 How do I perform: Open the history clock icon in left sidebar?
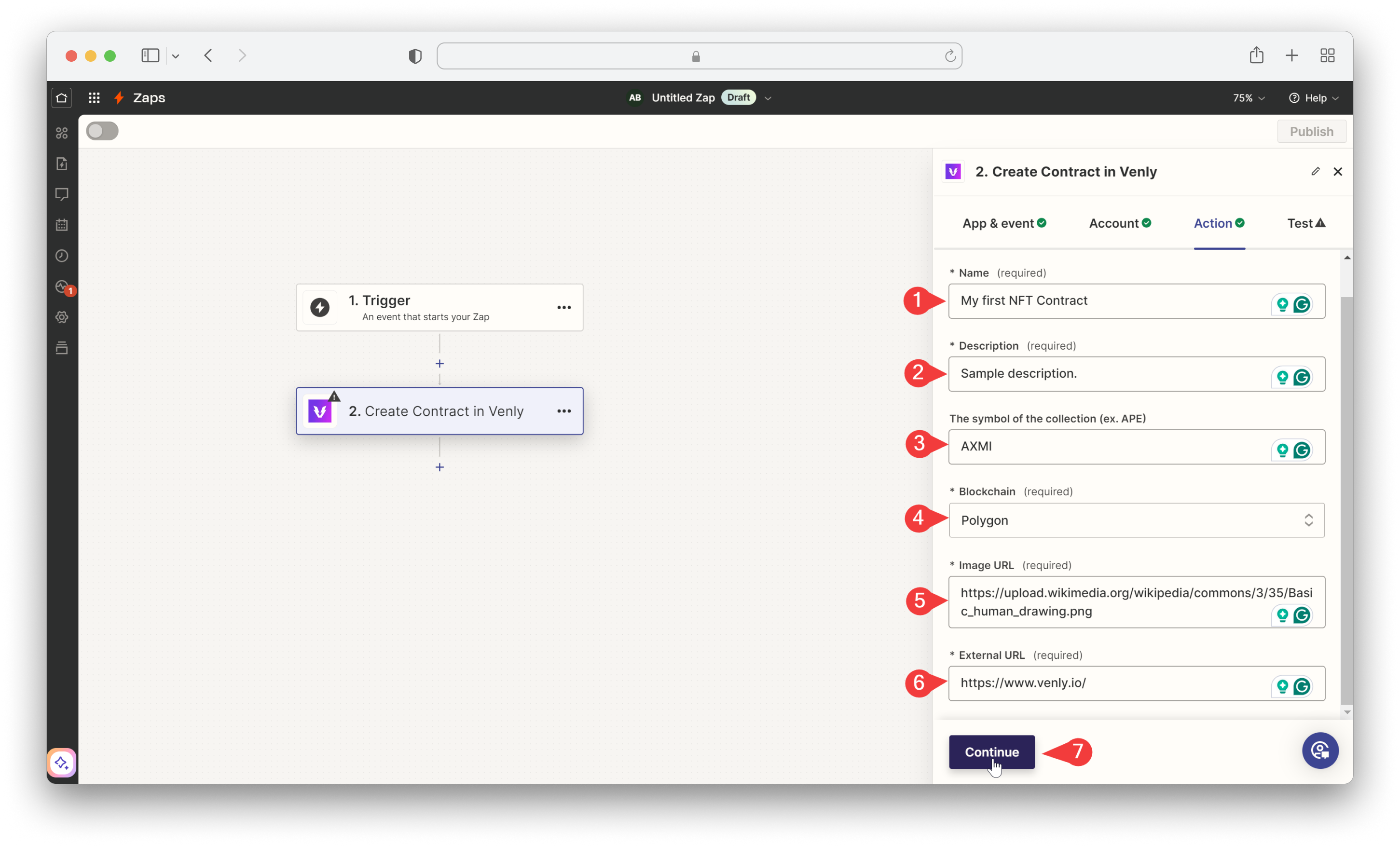(x=62, y=256)
